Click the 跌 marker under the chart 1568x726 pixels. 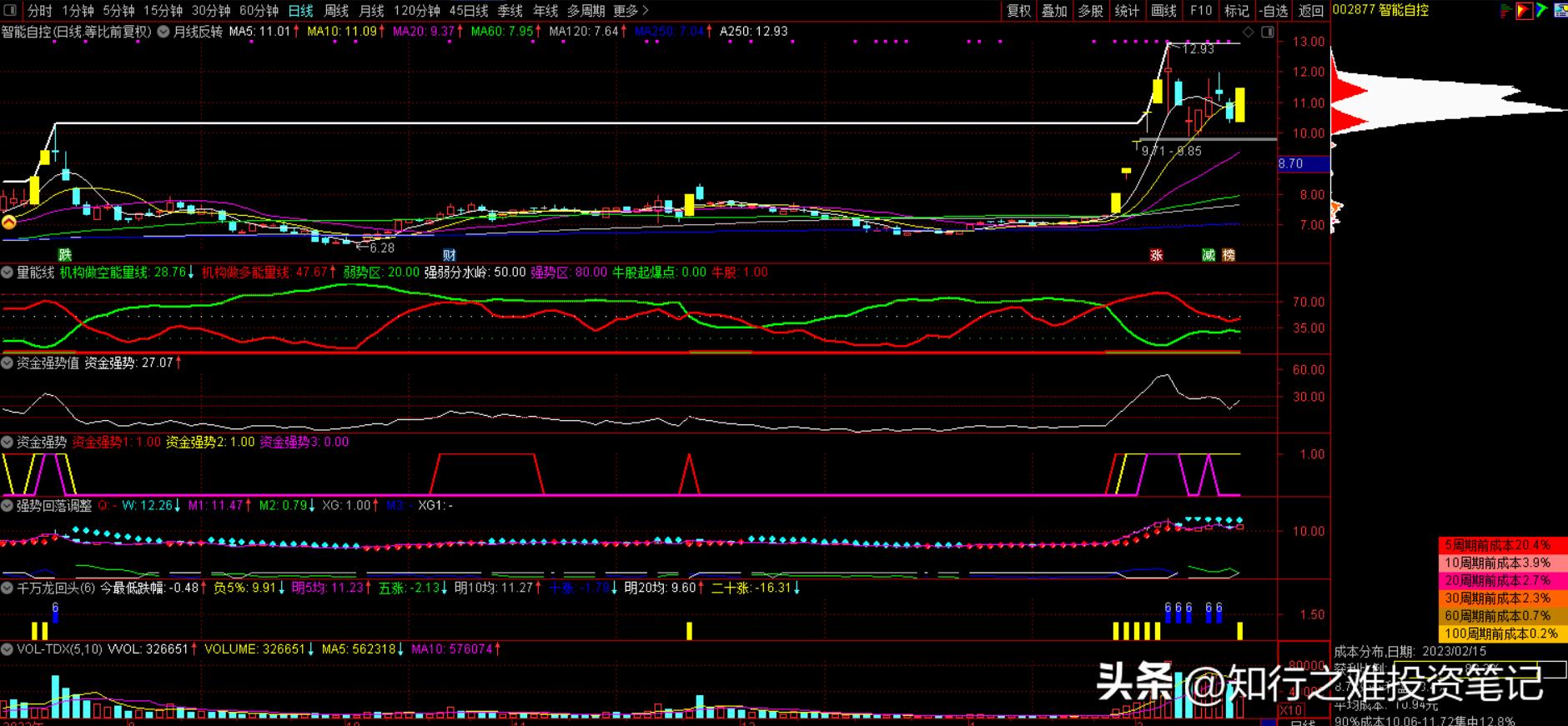[x=64, y=255]
